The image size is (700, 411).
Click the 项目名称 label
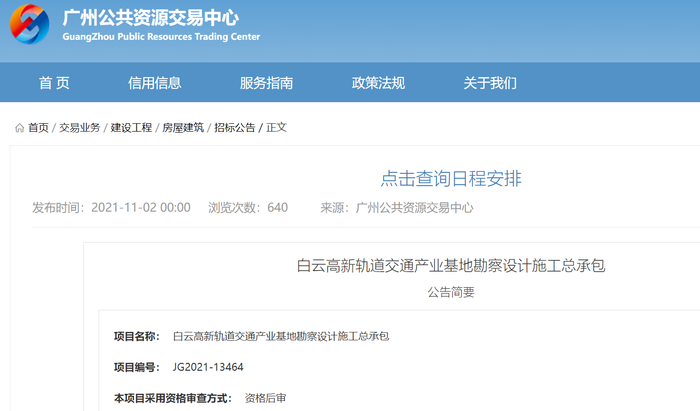point(137,336)
